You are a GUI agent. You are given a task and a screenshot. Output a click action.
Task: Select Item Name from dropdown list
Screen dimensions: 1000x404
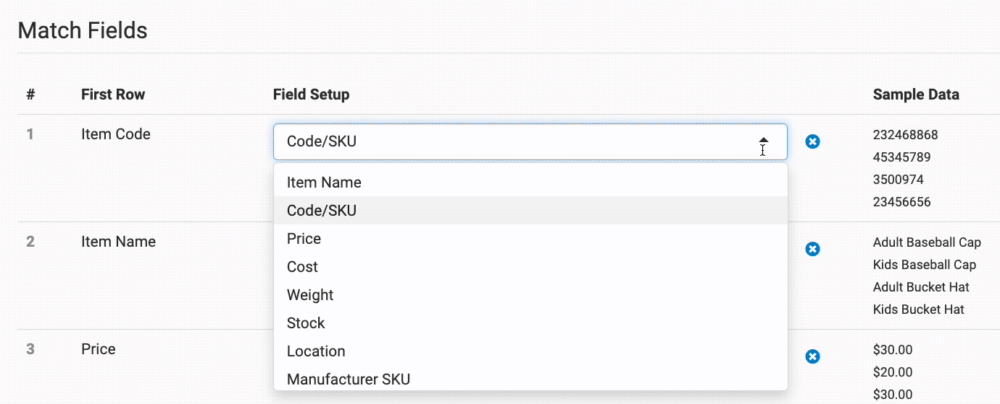(x=530, y=183)
